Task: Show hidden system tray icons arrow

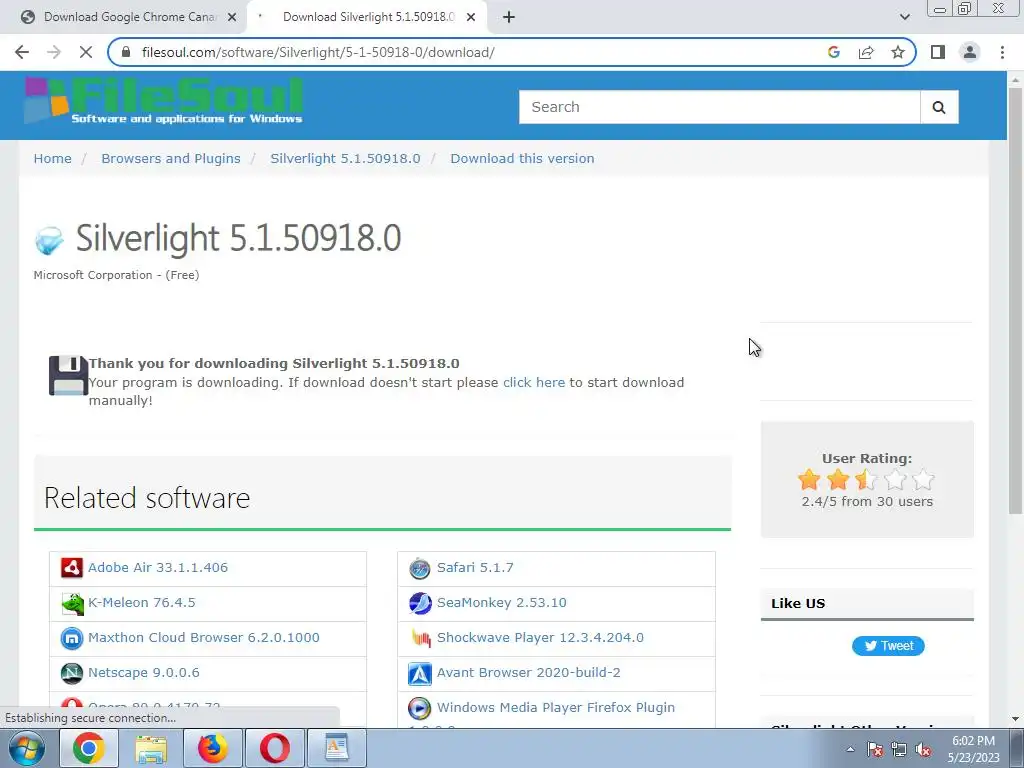Action: 850,749
